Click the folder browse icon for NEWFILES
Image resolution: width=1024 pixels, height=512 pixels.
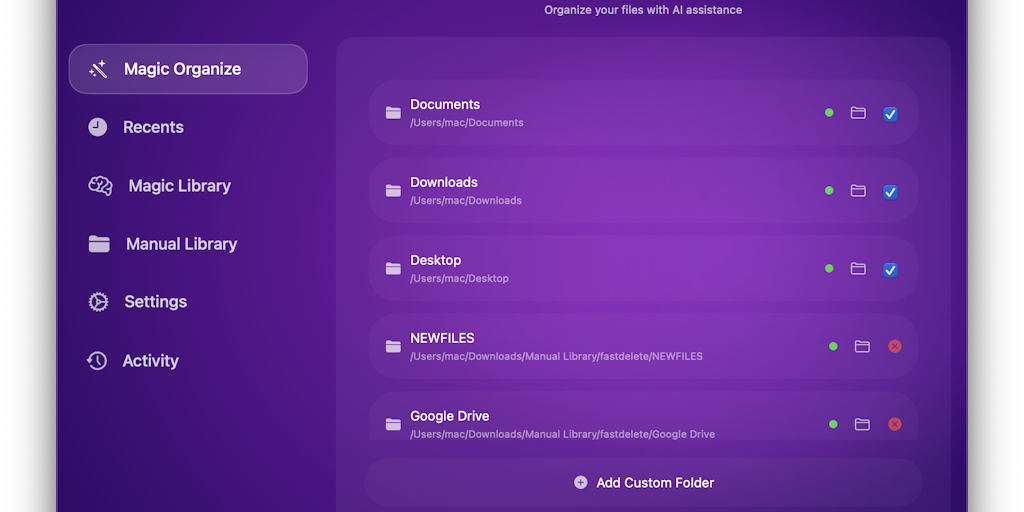click(x=862, y=347)
